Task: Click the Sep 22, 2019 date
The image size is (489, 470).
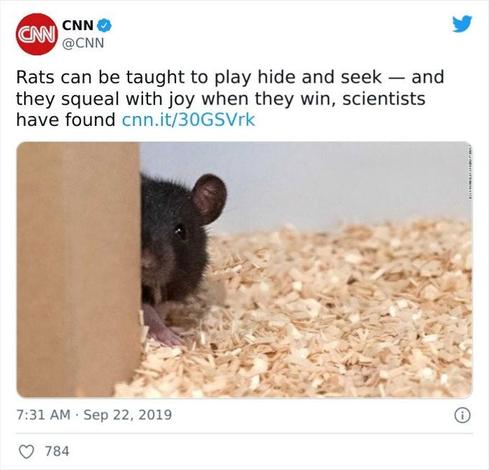Action: click(128, 415)
